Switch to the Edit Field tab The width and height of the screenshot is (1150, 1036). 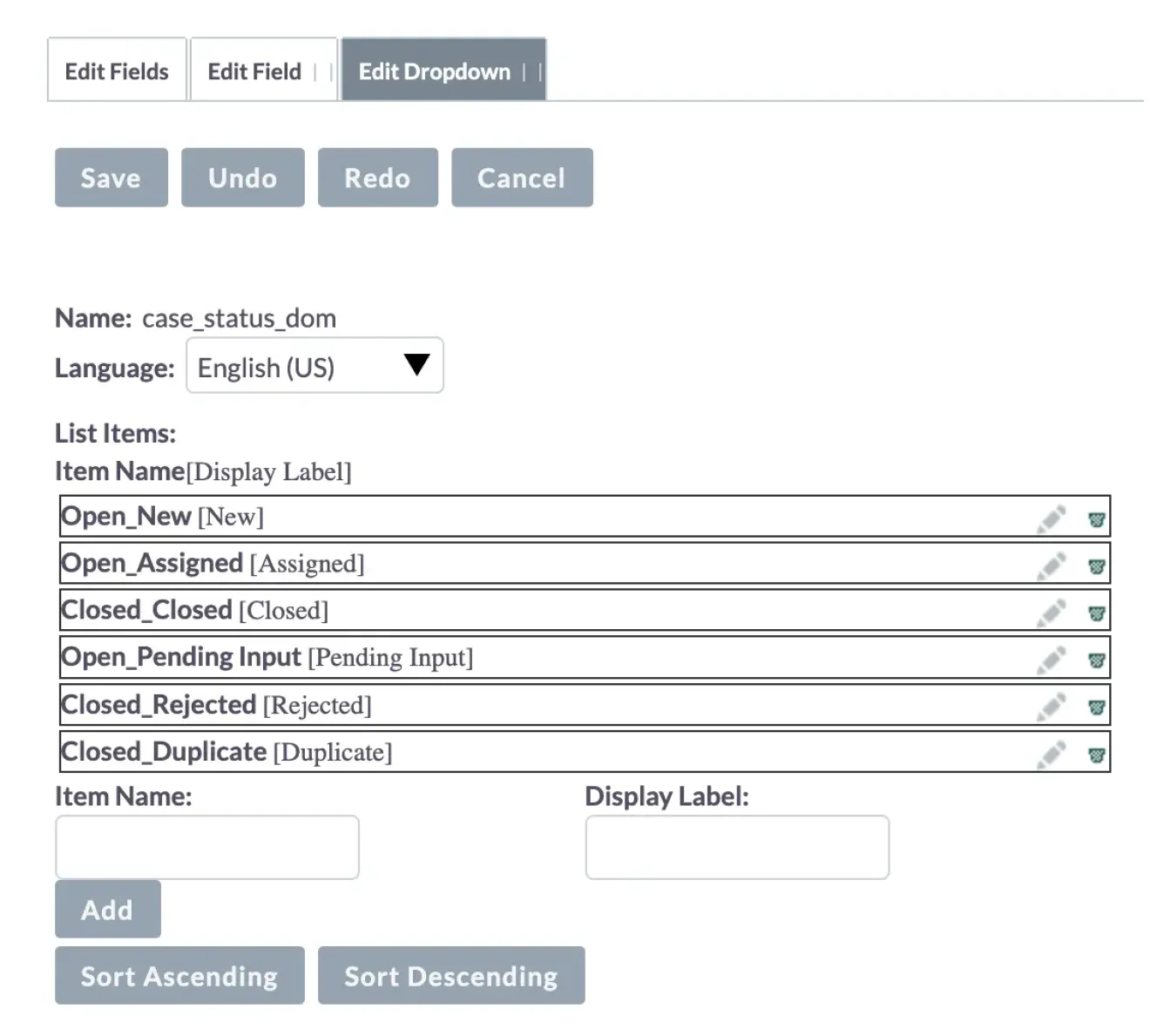click(254, 70)
